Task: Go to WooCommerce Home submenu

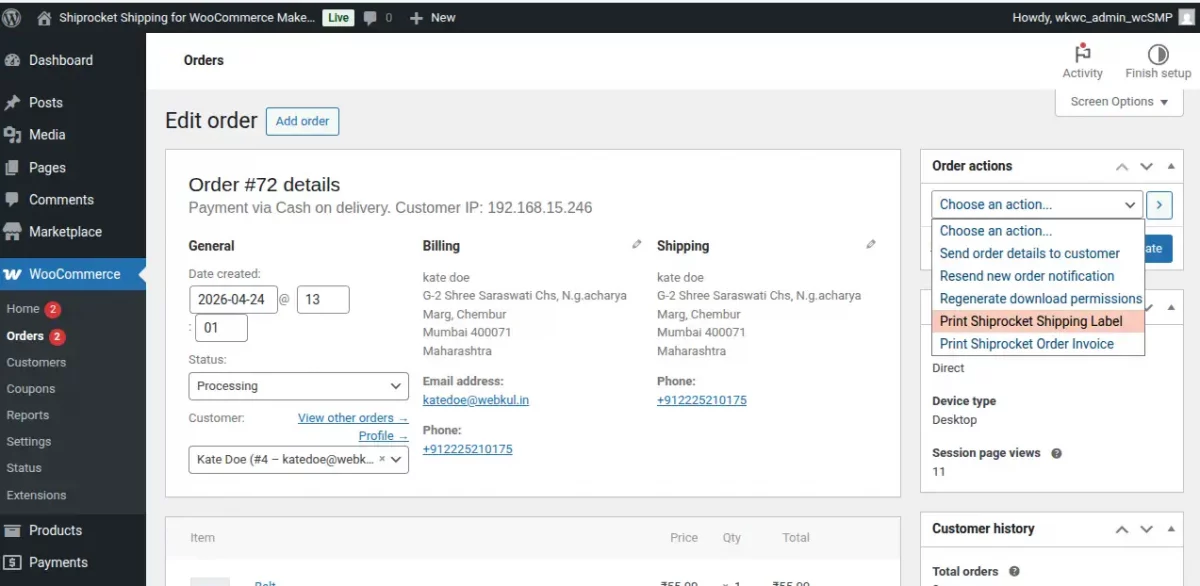Action: coord(23,309)
